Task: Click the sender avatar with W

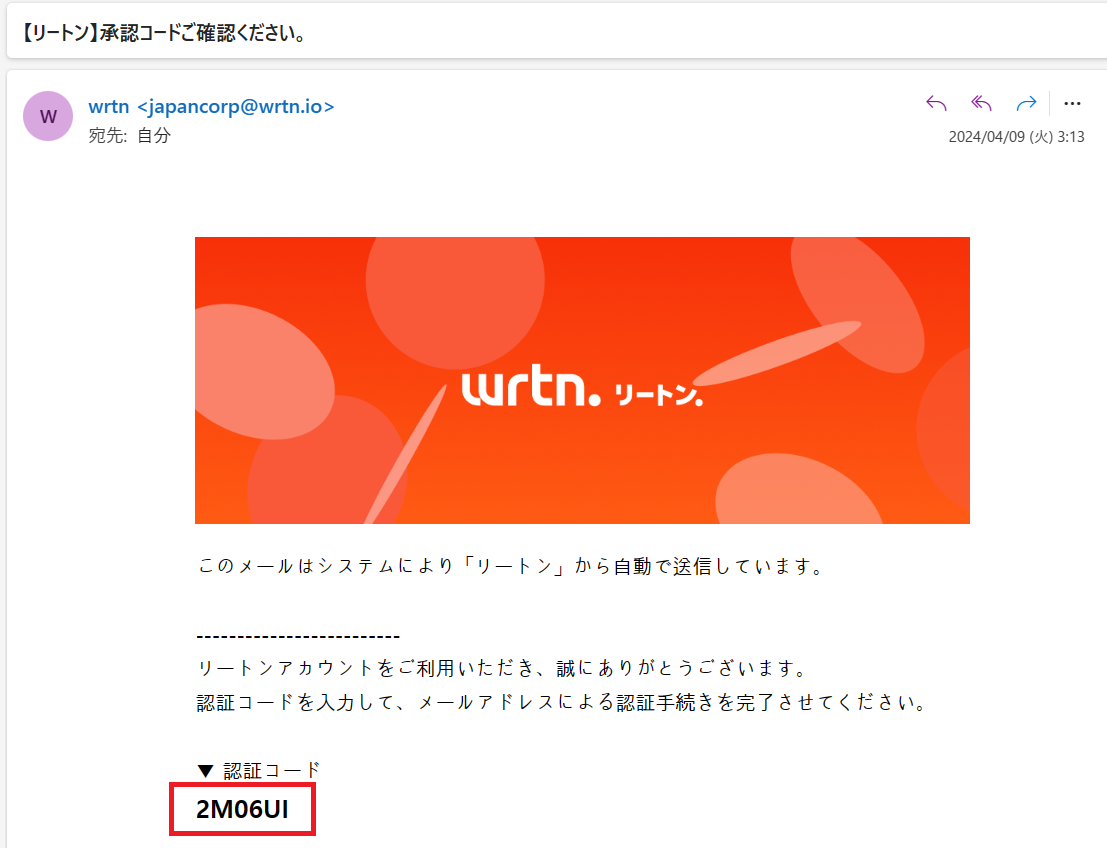Action: [x=48, y=116]
